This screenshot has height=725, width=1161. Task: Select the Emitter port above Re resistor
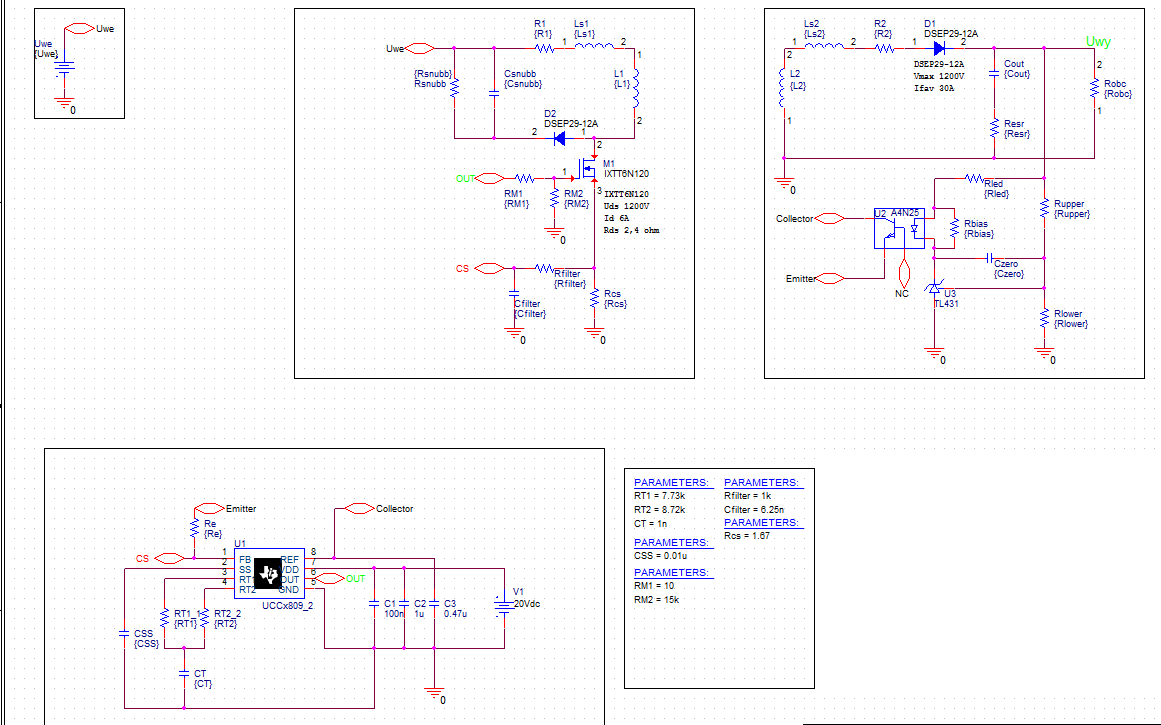(225, 509)
